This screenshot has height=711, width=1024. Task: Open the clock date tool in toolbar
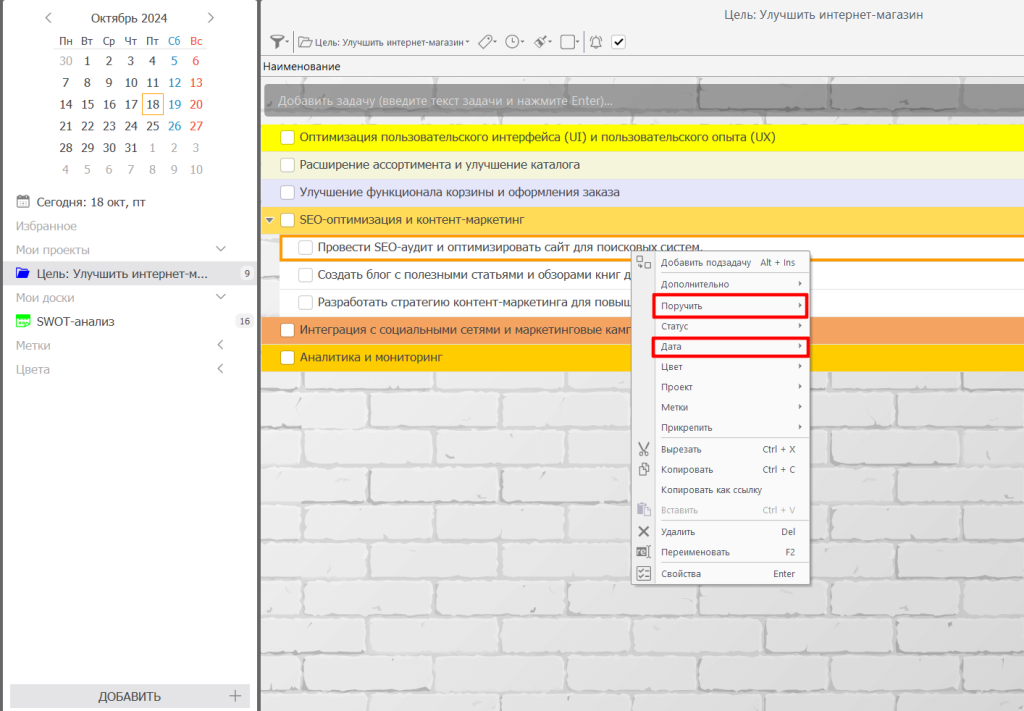pyautogui.click(x=514, y=42)
